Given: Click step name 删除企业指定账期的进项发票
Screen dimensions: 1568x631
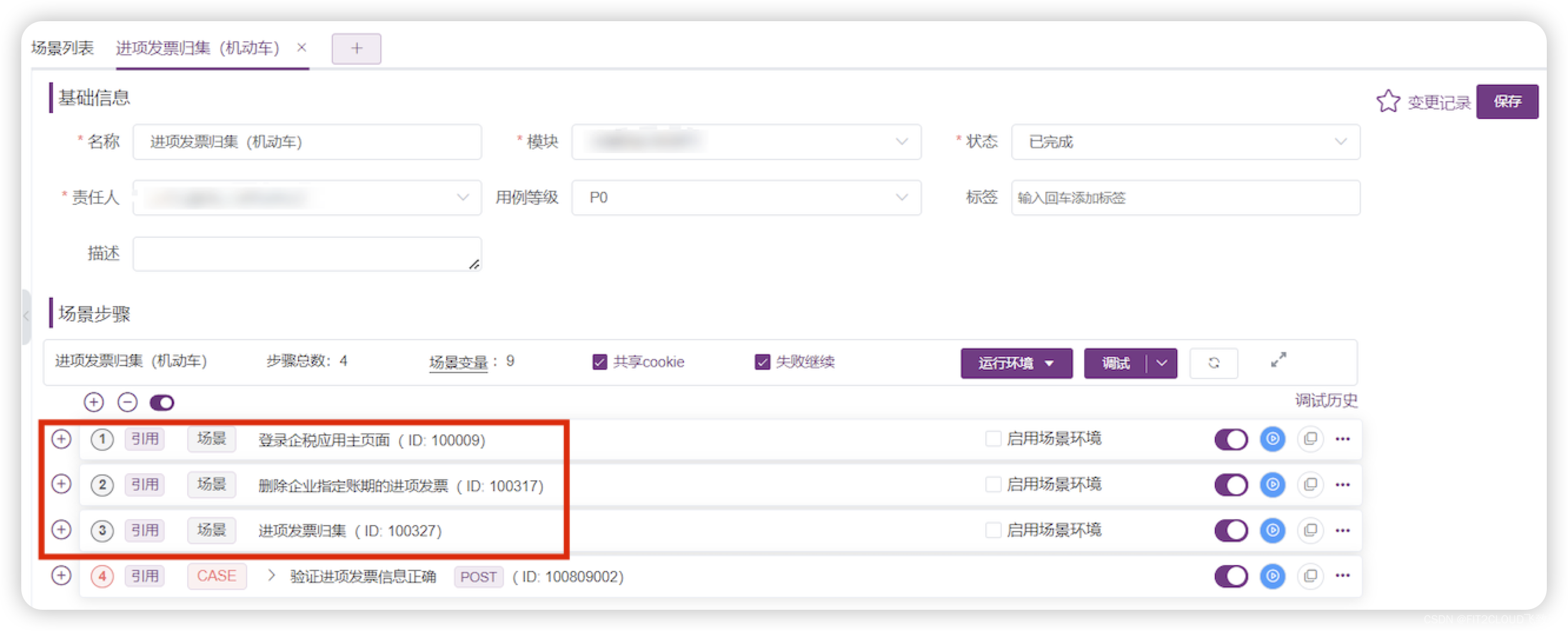Looking at the screenshot, I should point(353,486).
